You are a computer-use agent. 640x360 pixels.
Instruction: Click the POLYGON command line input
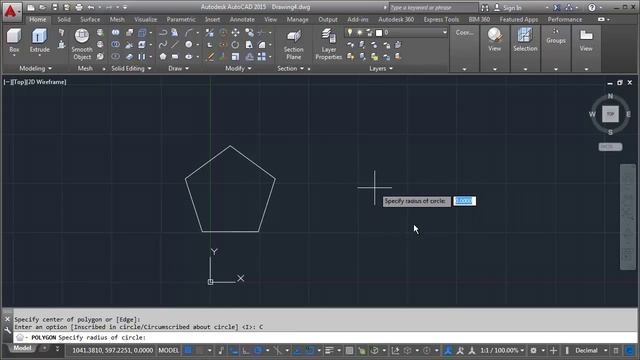[x=324, y=338]
